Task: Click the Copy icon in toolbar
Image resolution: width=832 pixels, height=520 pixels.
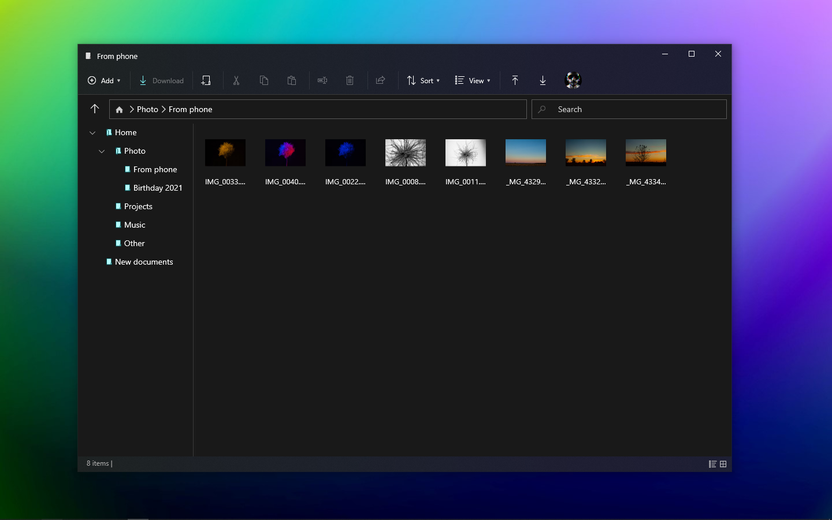Action: coord(264,81)
